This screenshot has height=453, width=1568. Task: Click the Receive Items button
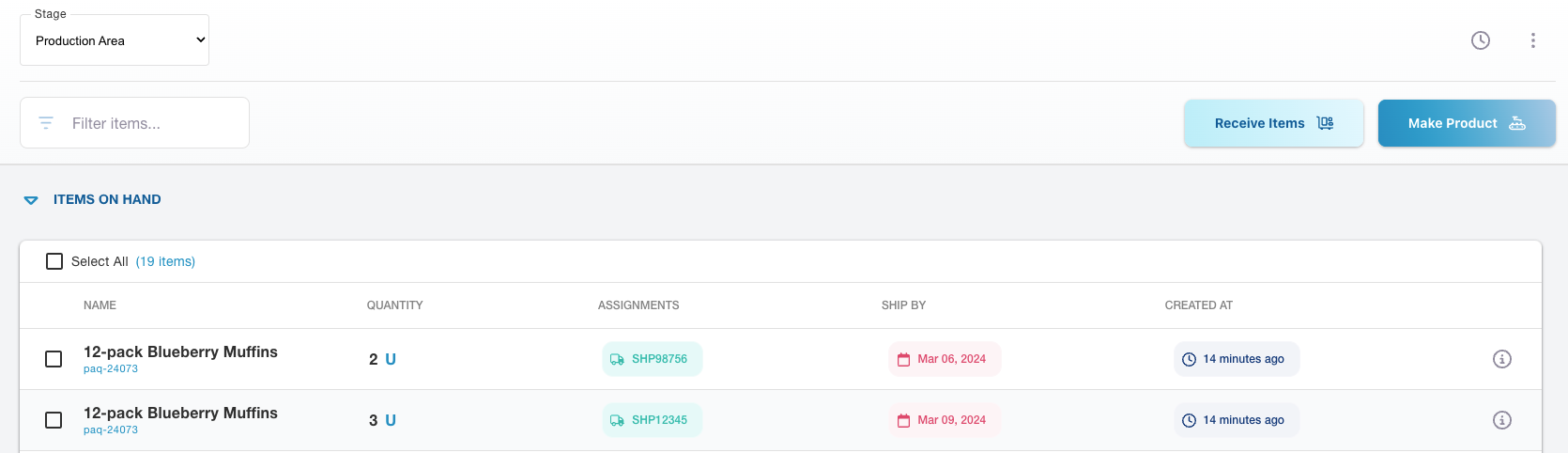point(1273,123)
